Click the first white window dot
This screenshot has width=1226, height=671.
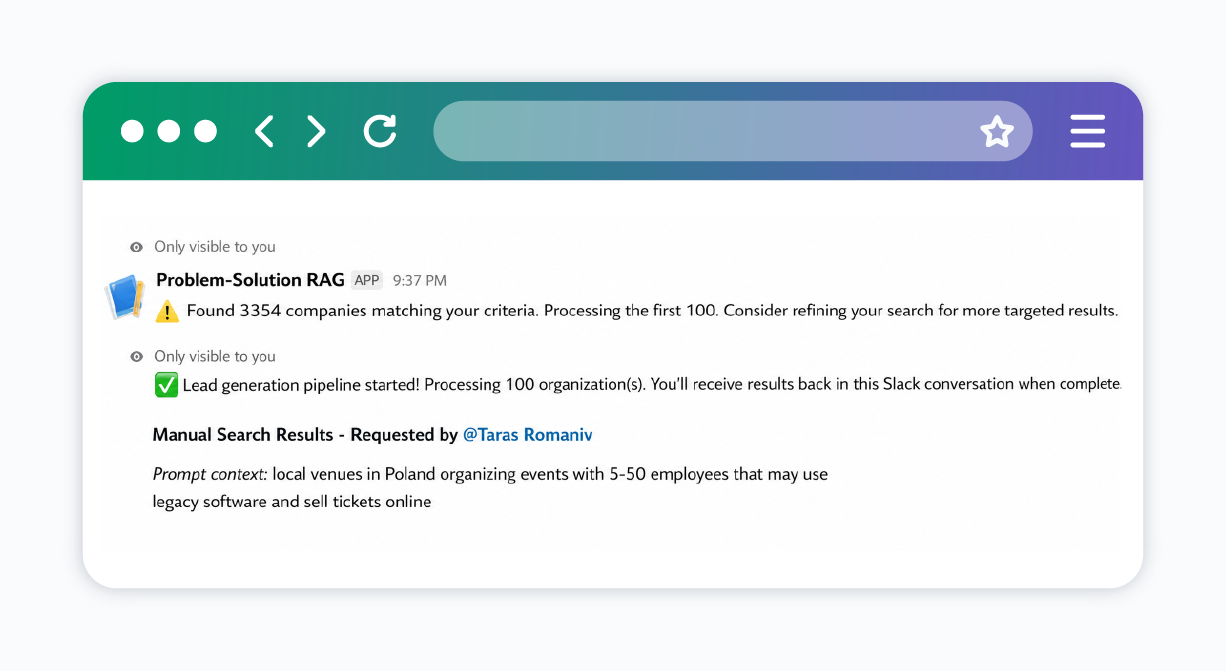[x=132, y=131]
